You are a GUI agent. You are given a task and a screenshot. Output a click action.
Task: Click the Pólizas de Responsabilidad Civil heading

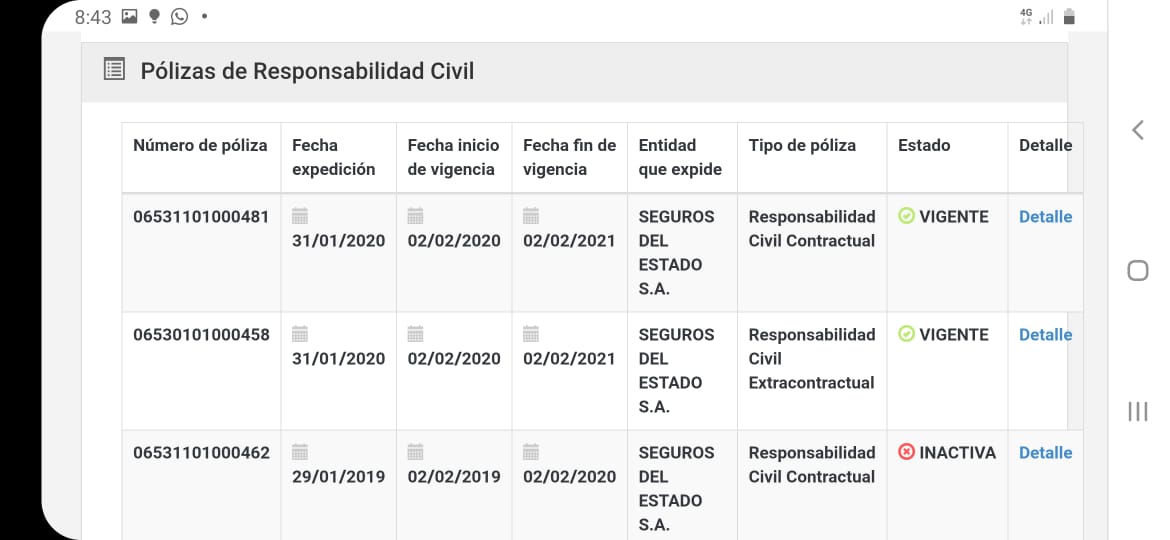point(307,71)
